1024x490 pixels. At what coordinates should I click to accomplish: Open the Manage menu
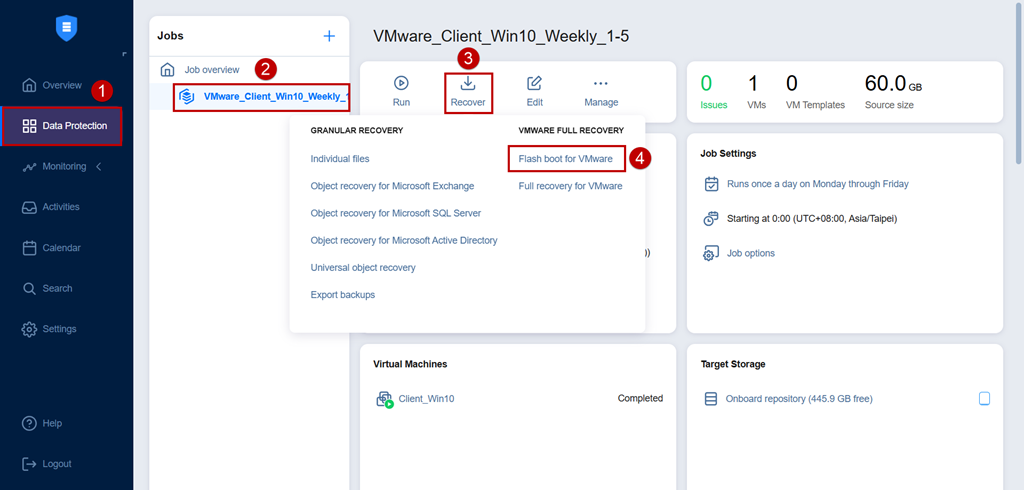click(601, 91)
